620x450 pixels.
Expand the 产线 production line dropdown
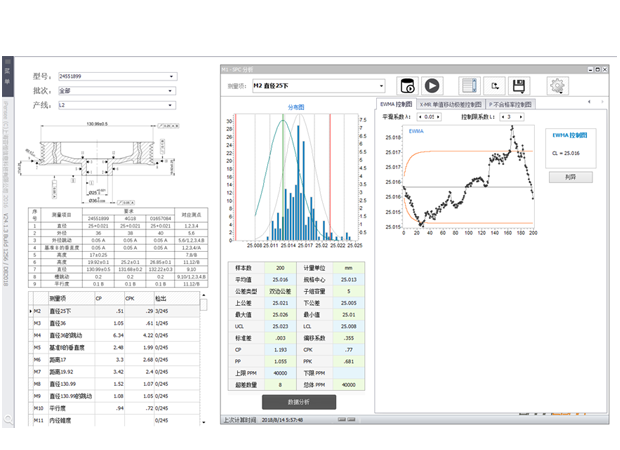pos(172,104)
